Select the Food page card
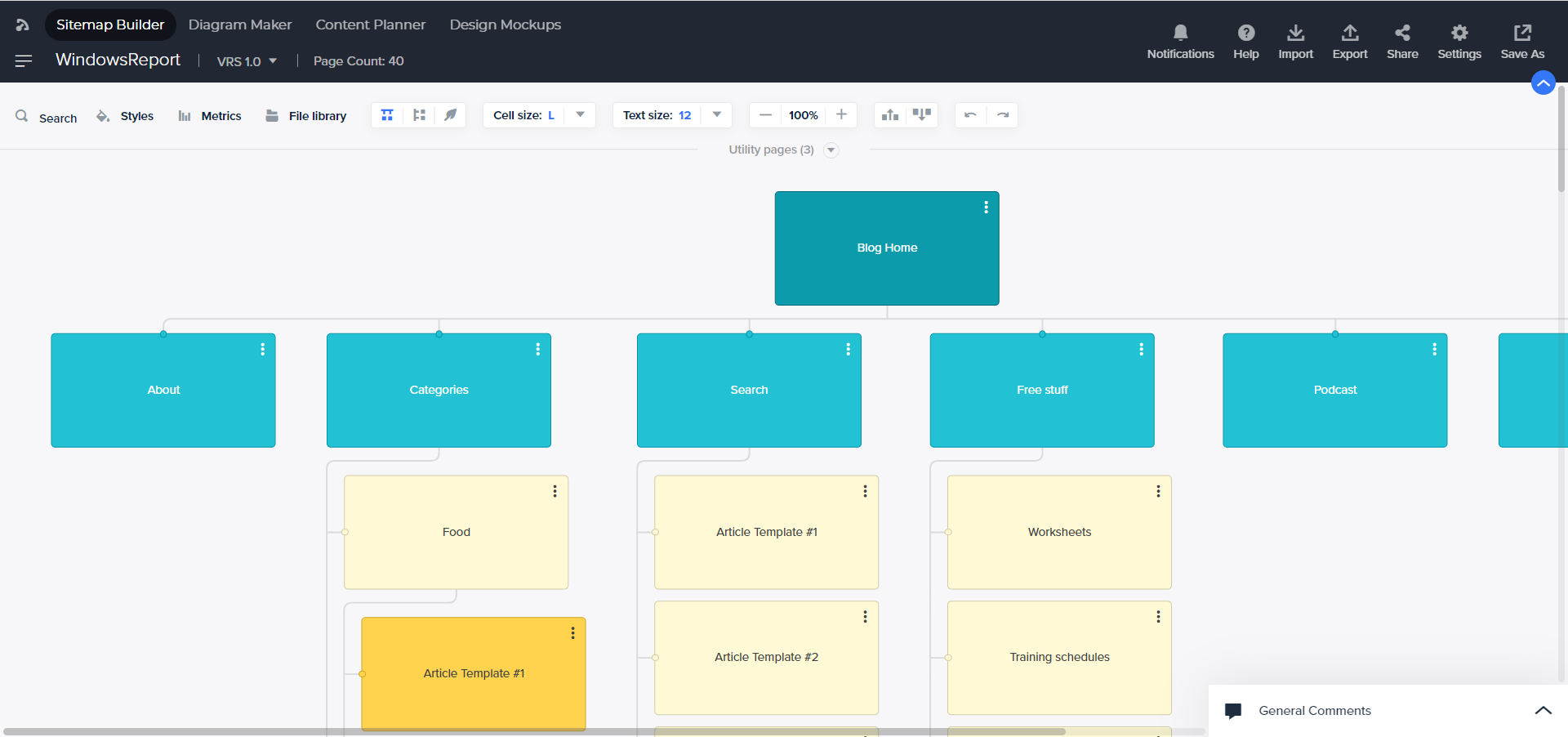Screen dimensions: 1568x737 pyautogui.click(x=457, y=533)
